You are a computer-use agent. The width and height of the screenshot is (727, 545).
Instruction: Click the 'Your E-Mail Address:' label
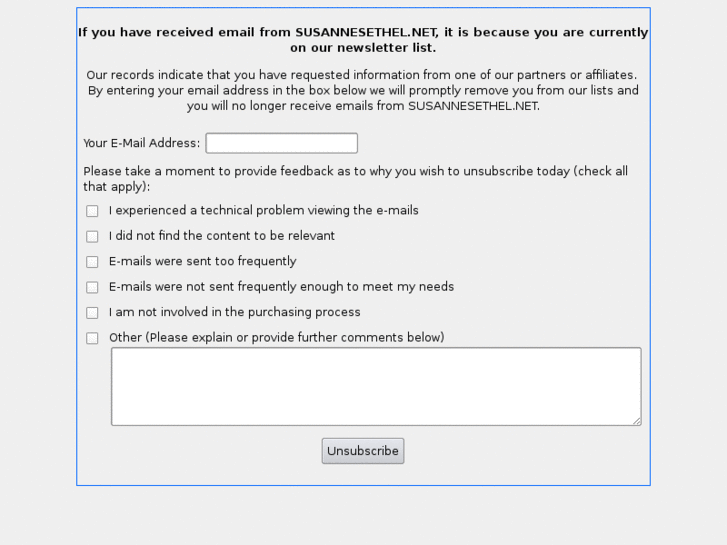coord(141,143)
